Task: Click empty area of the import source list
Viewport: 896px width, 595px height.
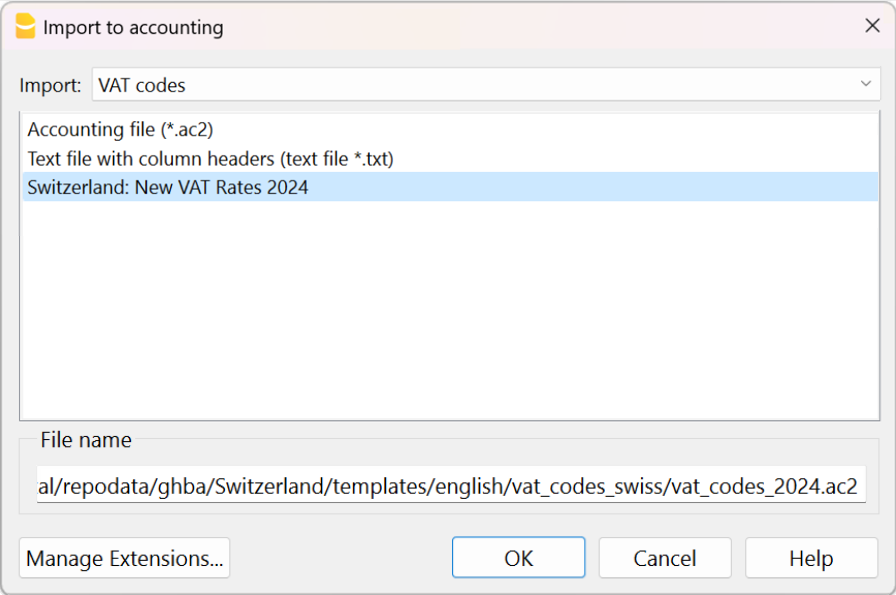Action: tap(448, 300)
